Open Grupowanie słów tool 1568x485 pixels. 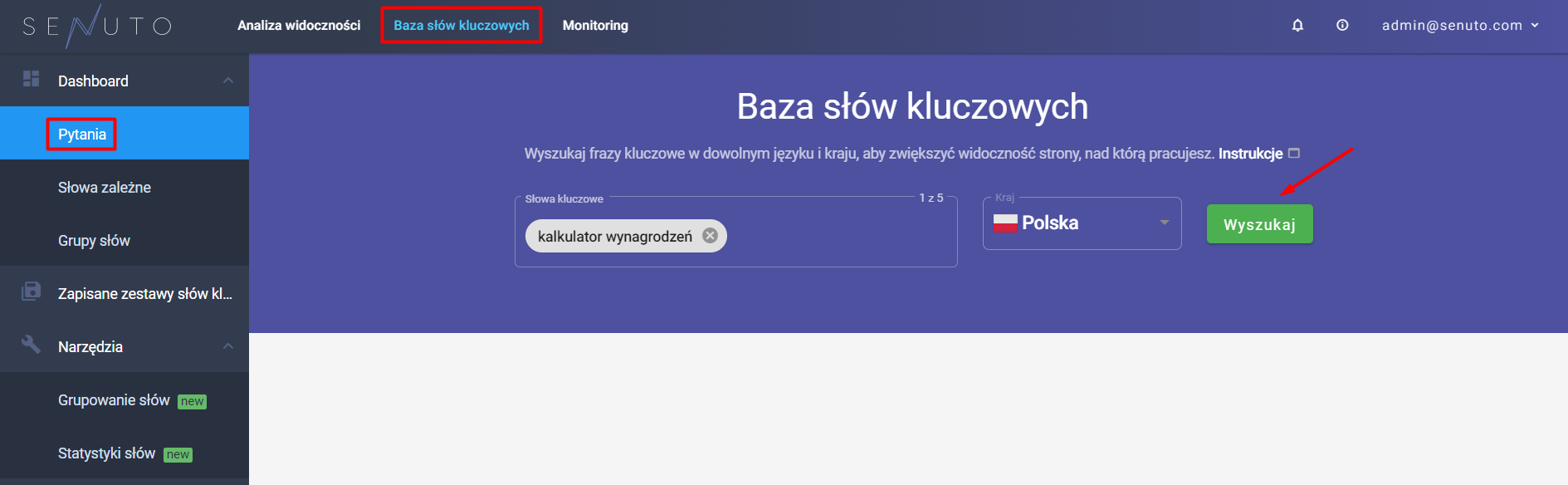click(x=125, y=400)
